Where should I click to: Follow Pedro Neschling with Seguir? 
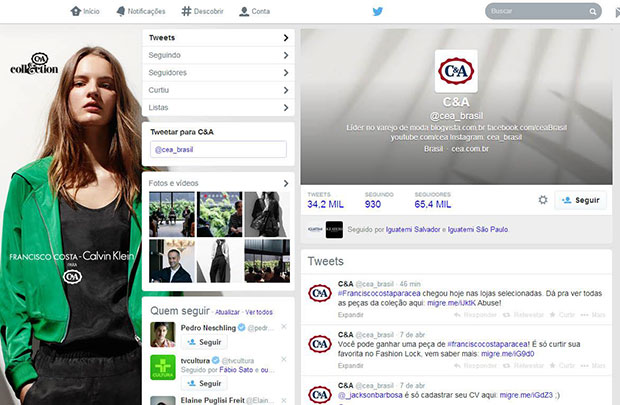(x=204, y=342)
